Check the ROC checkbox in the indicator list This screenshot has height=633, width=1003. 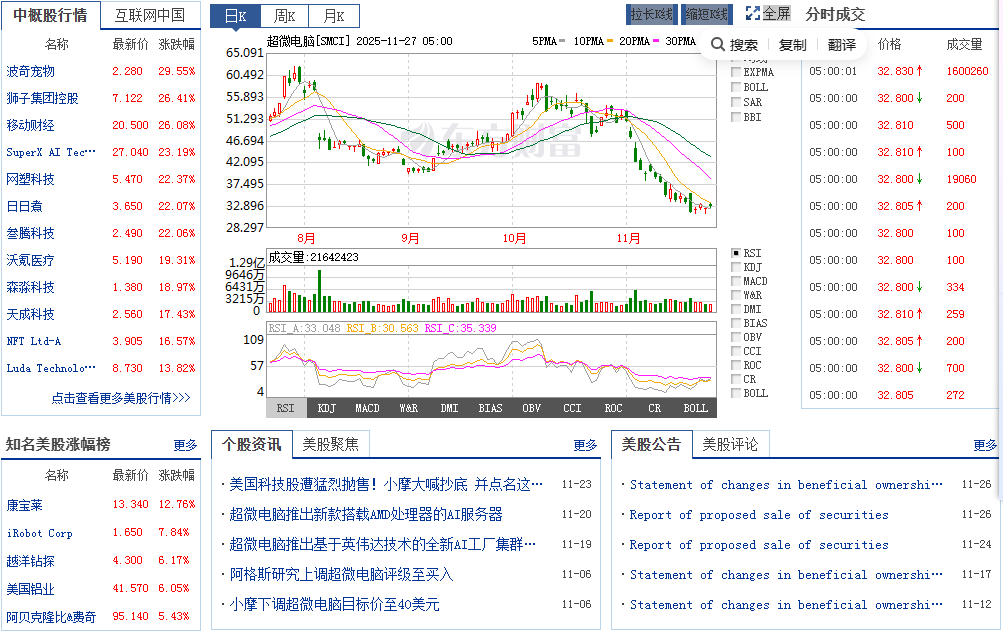click(736, 366)
